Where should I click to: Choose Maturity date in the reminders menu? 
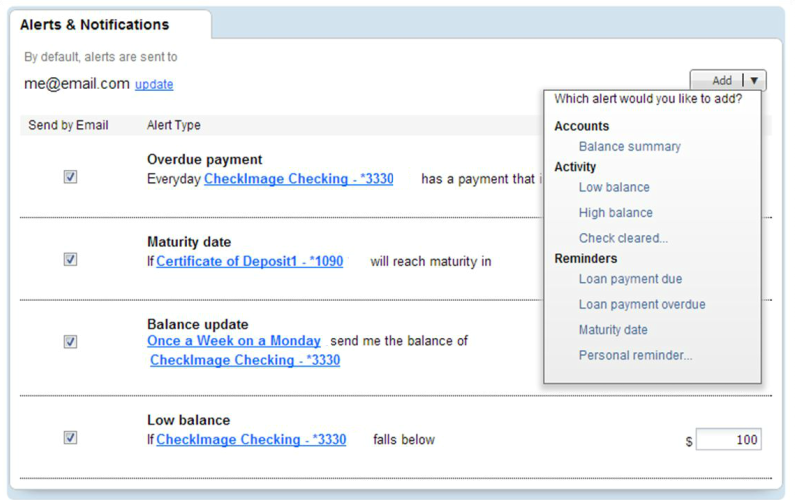tap(613, 330)
